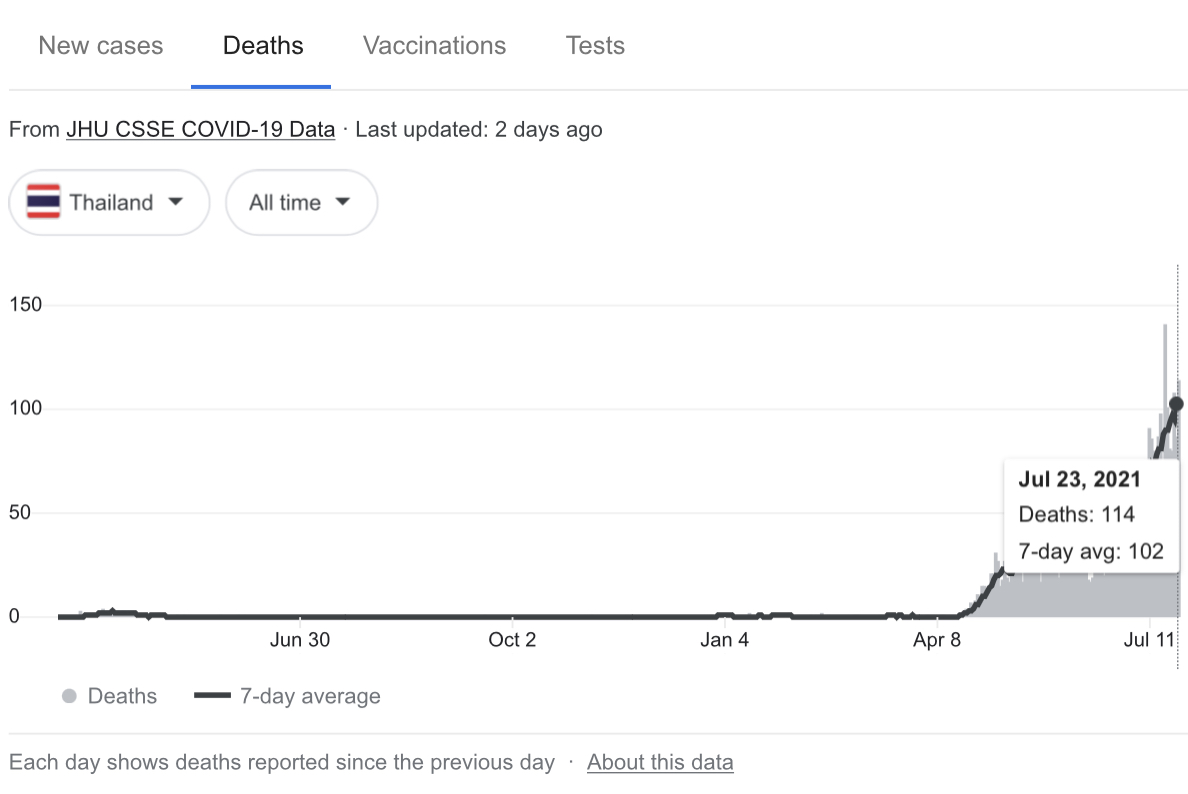Click the Jul 23, 2021 tooltip title
This screenshot has width=1188, height=794.
(x=1079, y=479)
